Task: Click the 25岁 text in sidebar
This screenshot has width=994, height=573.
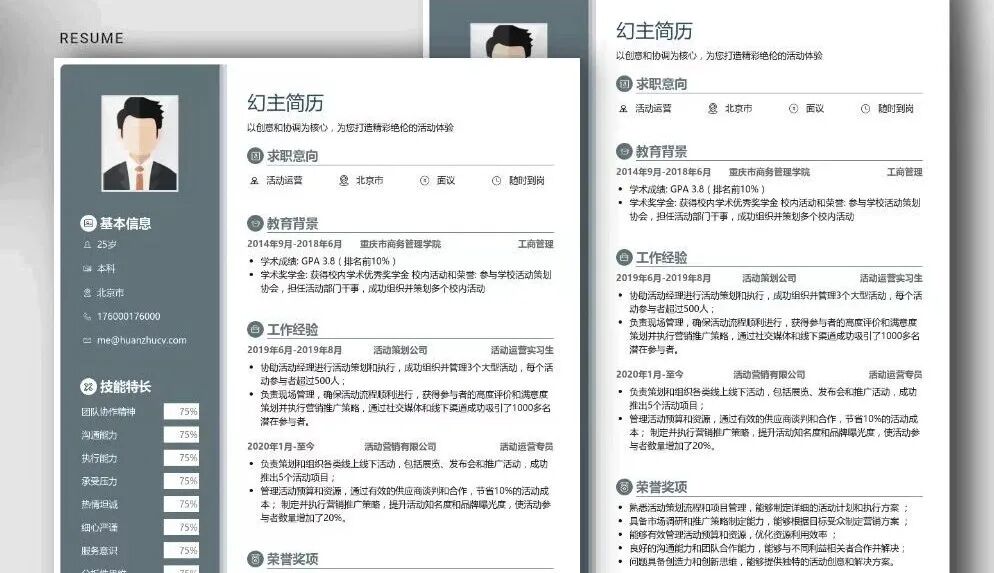Action: [106, 245]
